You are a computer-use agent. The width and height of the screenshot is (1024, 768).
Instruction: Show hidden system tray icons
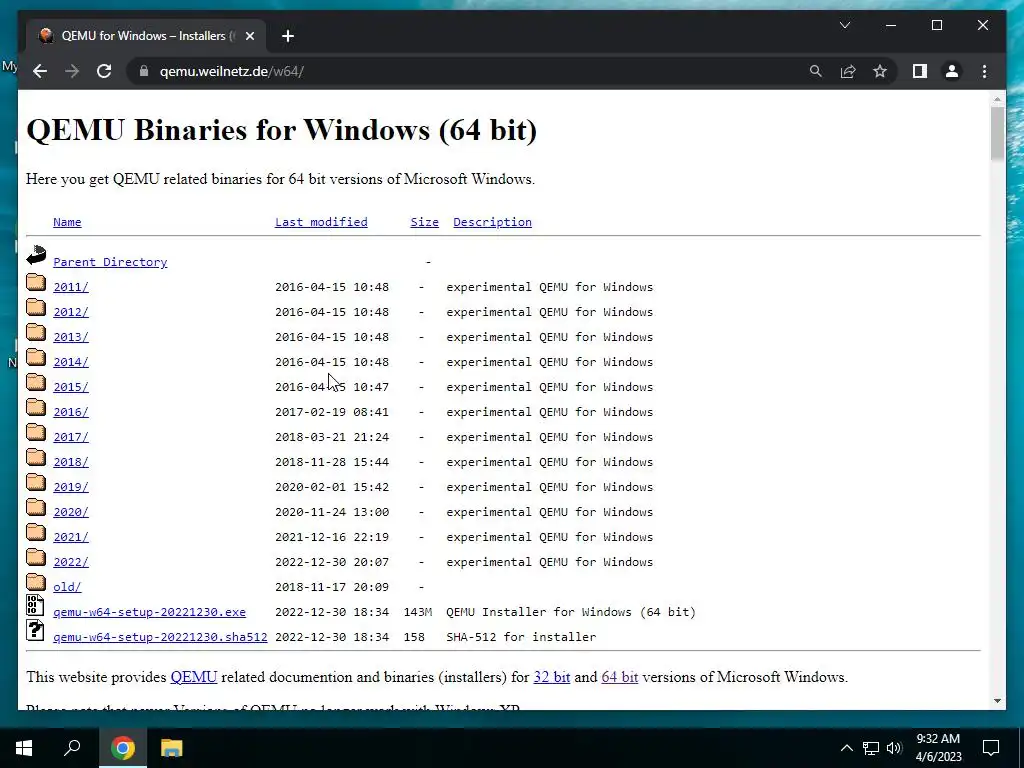[846, 748]
